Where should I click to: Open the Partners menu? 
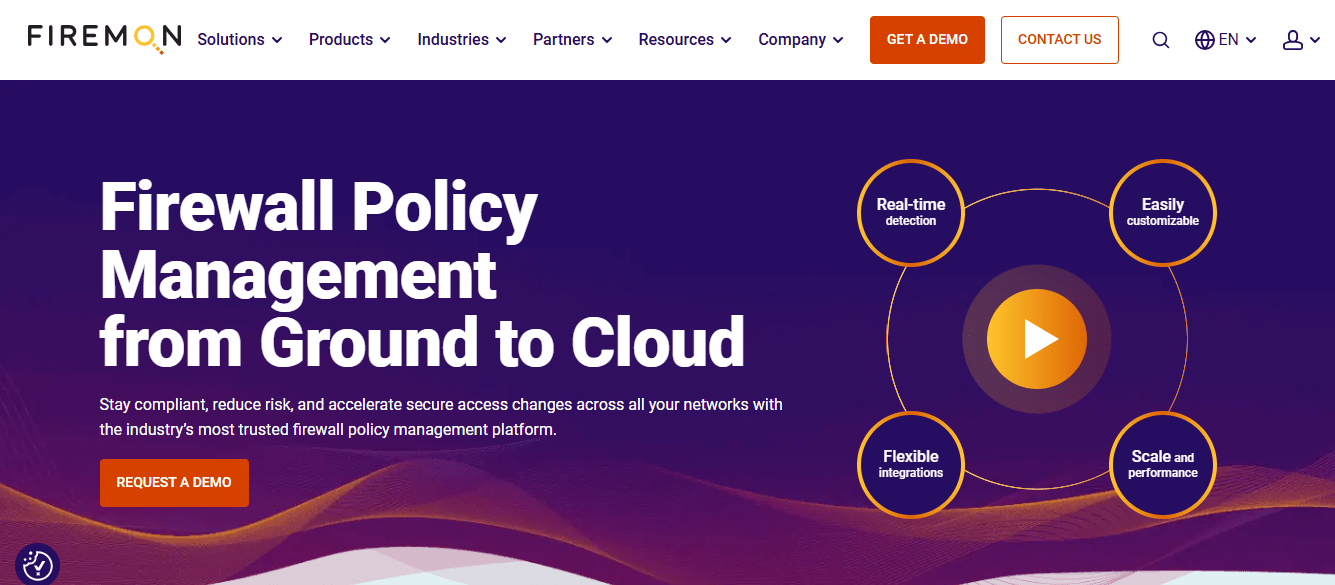click(573, 40)
